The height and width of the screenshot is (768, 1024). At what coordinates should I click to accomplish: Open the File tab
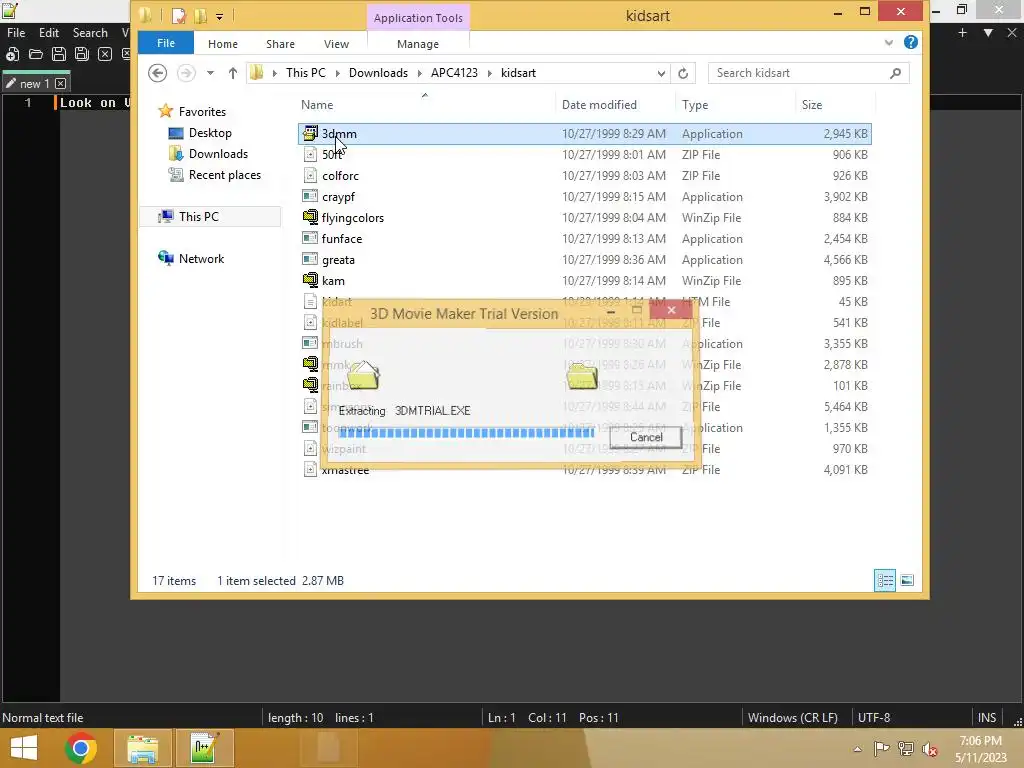click(x=166, y=43)
